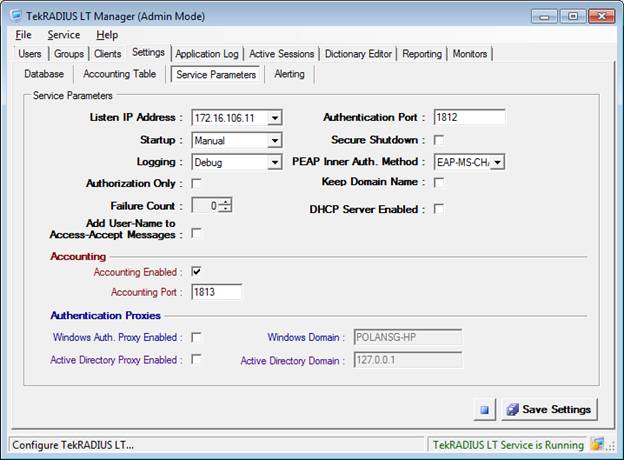Minimize the TekRADIUS LT Manager window

(544, 16)
